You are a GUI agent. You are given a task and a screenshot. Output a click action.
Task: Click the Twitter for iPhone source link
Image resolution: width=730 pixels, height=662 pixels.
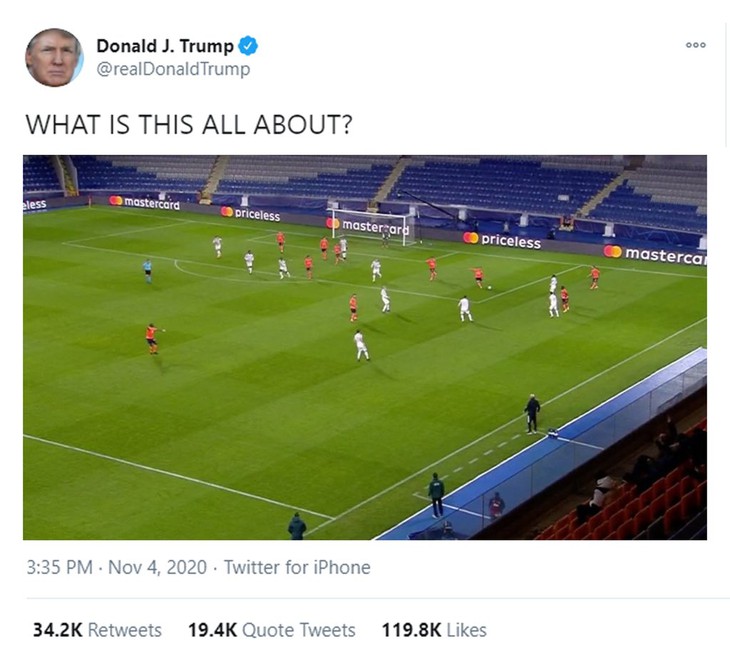tap(297, 567)
